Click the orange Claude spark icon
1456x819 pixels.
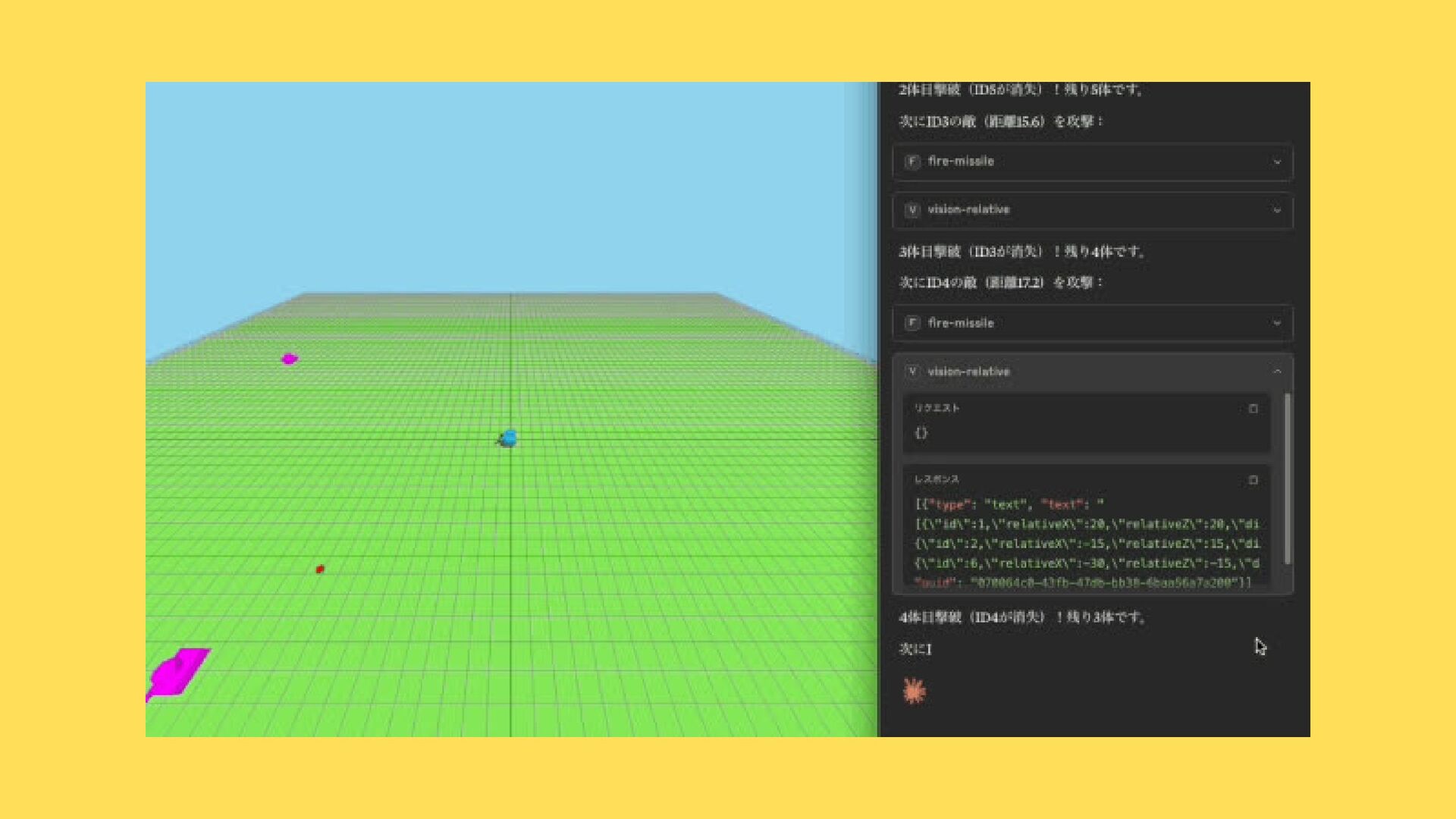[x=914, y=691]
